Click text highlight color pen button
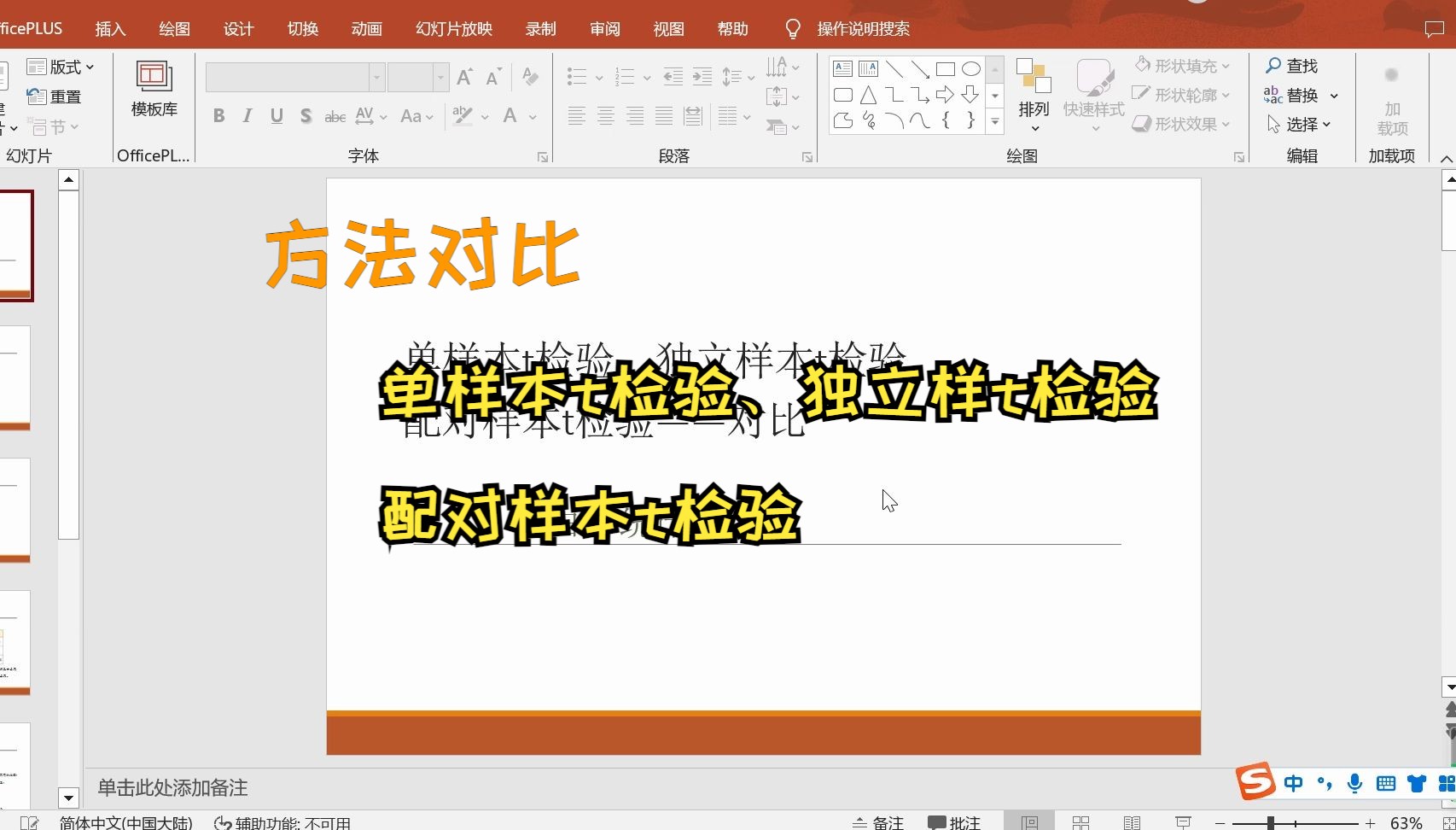Viewport: 1456px width, 830px height. coord(463,115)
